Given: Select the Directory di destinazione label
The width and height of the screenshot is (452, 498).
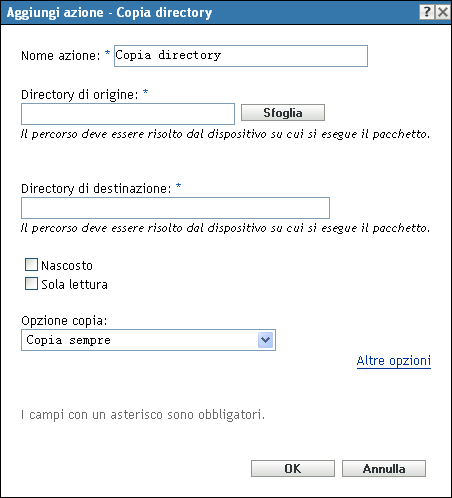Looking at the screenshot, I should [x=96, y=189].
